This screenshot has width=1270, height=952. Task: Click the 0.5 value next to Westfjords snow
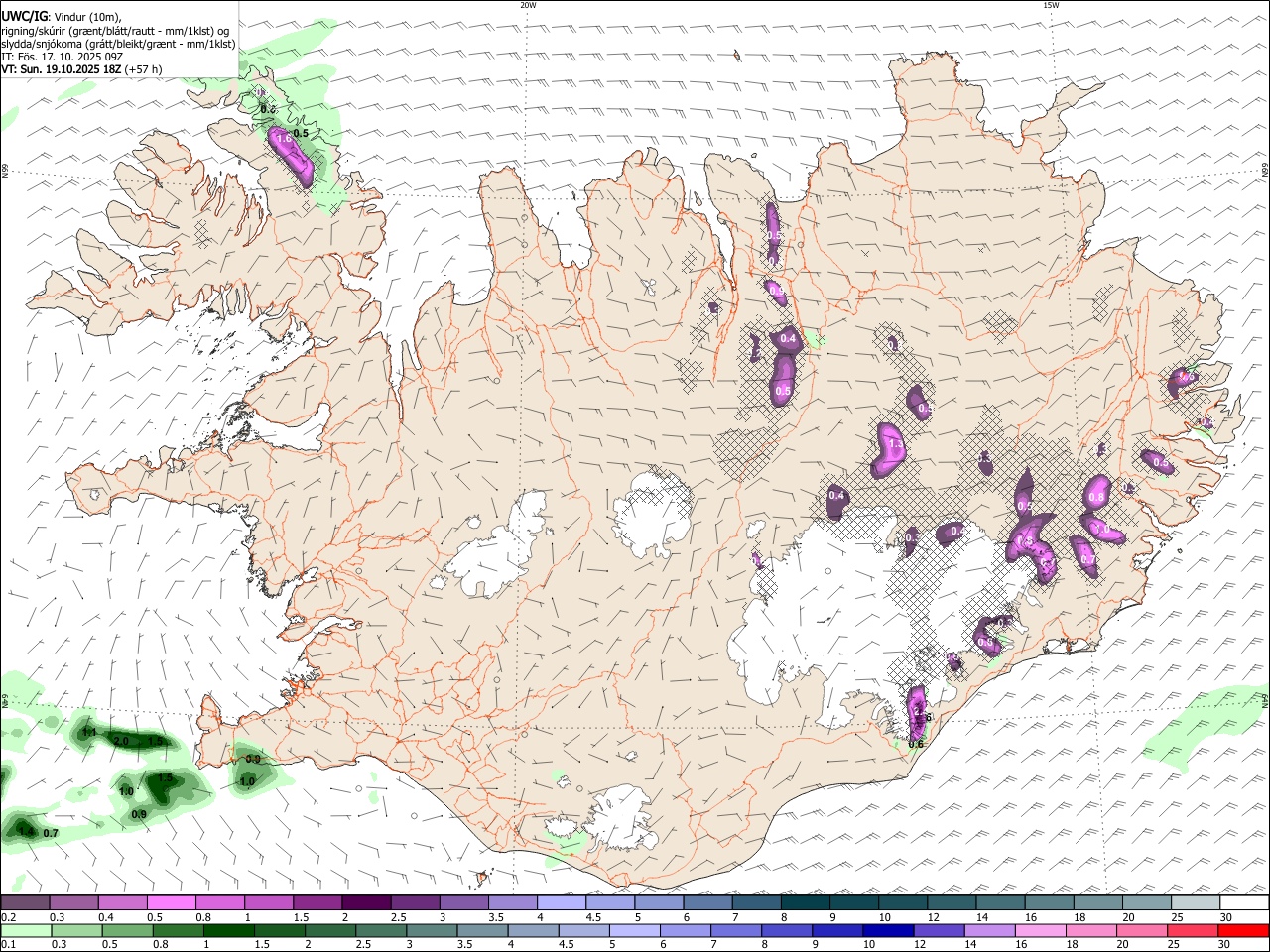[x=302, y=133]
